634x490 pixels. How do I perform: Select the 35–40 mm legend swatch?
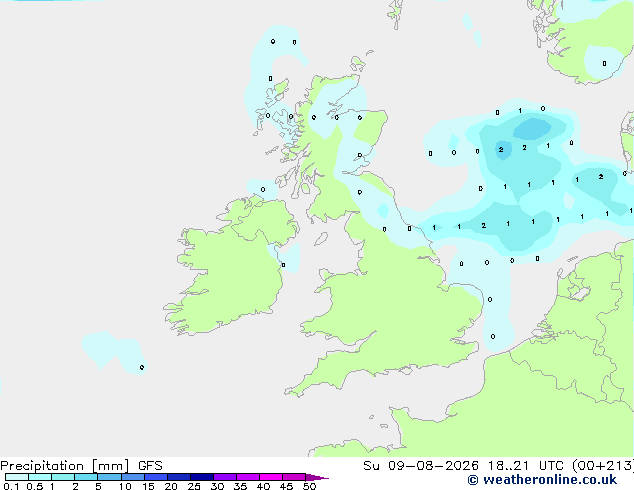click(x=248, y=477)
